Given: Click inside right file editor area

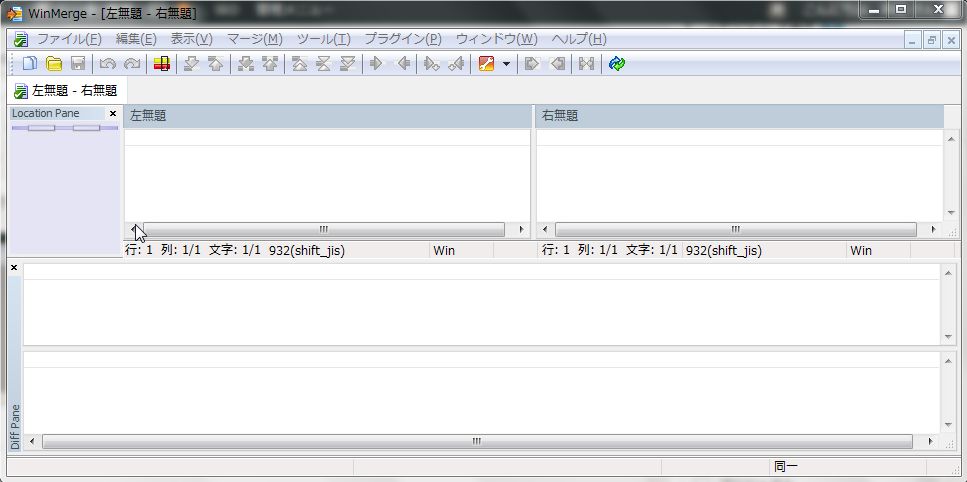Looking at the screenshot, I should (739, 176).
